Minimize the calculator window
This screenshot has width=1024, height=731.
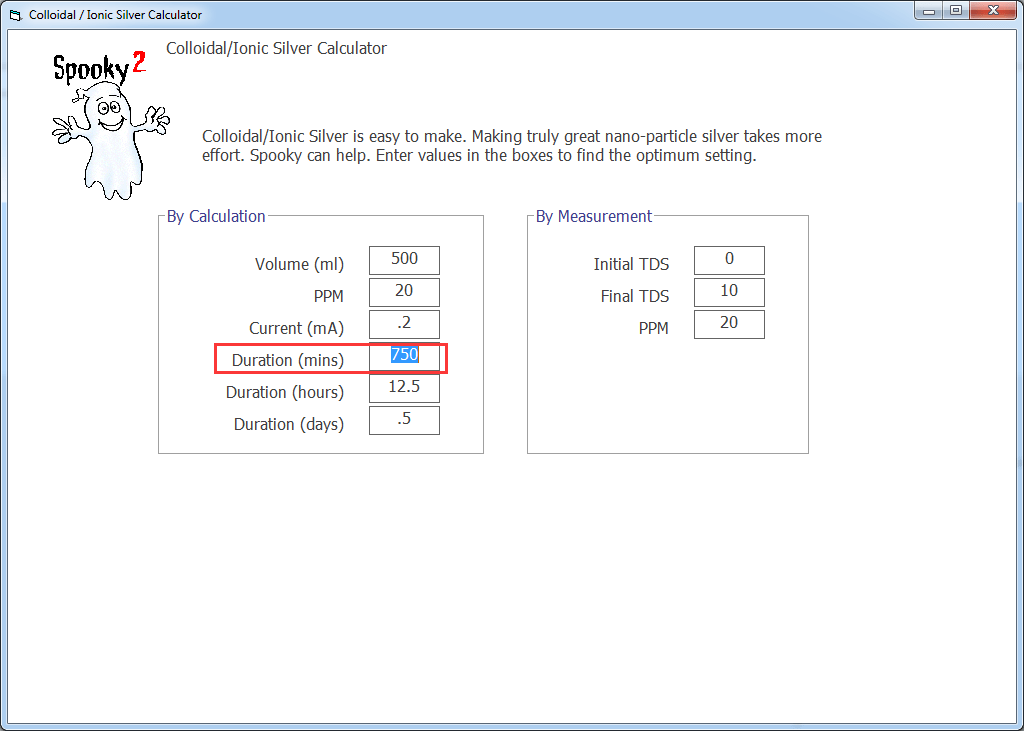pos(929,10)
